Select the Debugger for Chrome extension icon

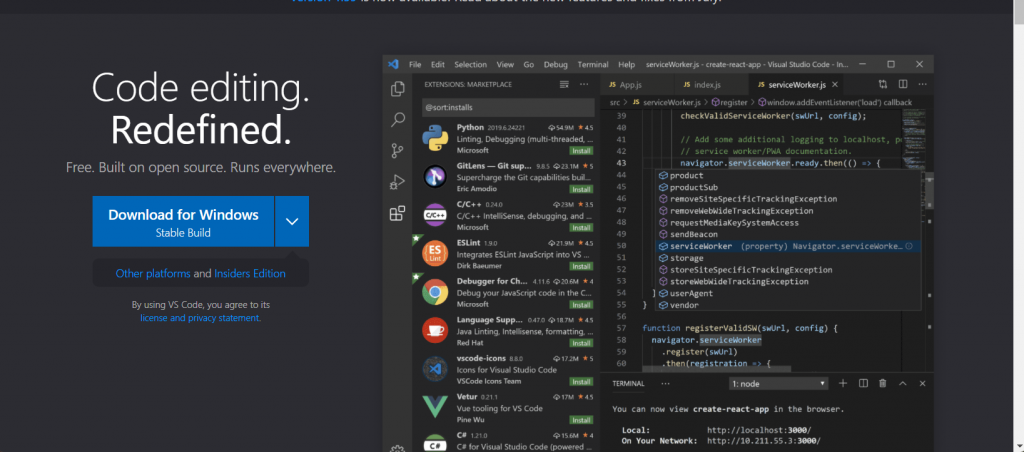pyautogui.click(x=434, y=292)
